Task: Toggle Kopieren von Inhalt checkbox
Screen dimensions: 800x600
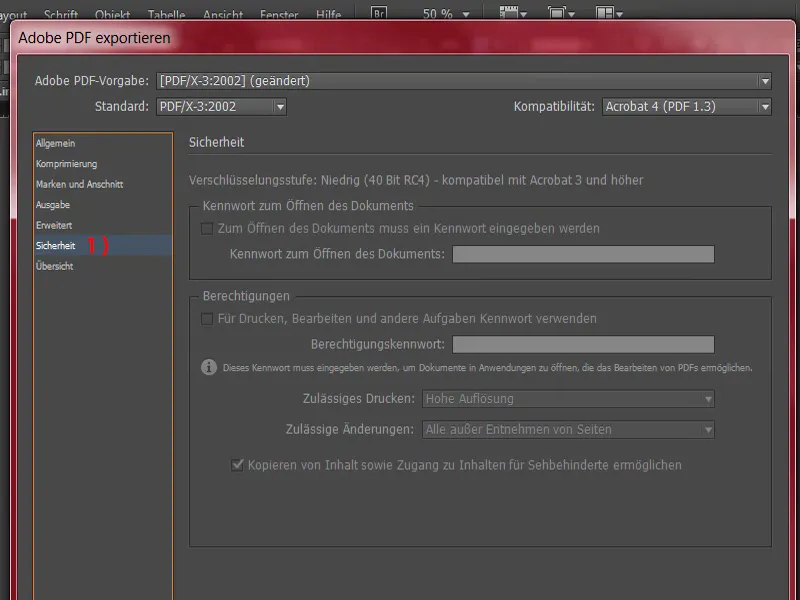Action: (237, 465)
